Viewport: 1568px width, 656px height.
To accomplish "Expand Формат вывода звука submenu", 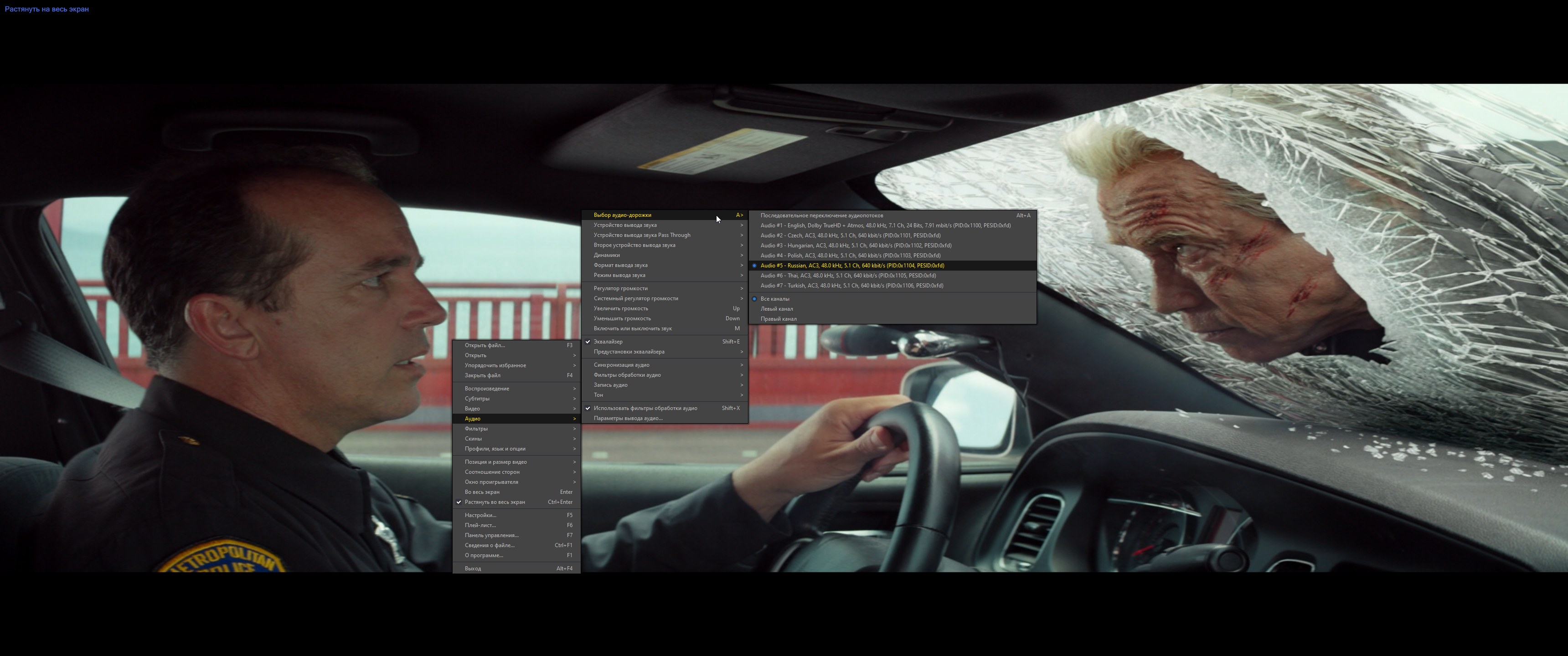I will pos(665,265).
